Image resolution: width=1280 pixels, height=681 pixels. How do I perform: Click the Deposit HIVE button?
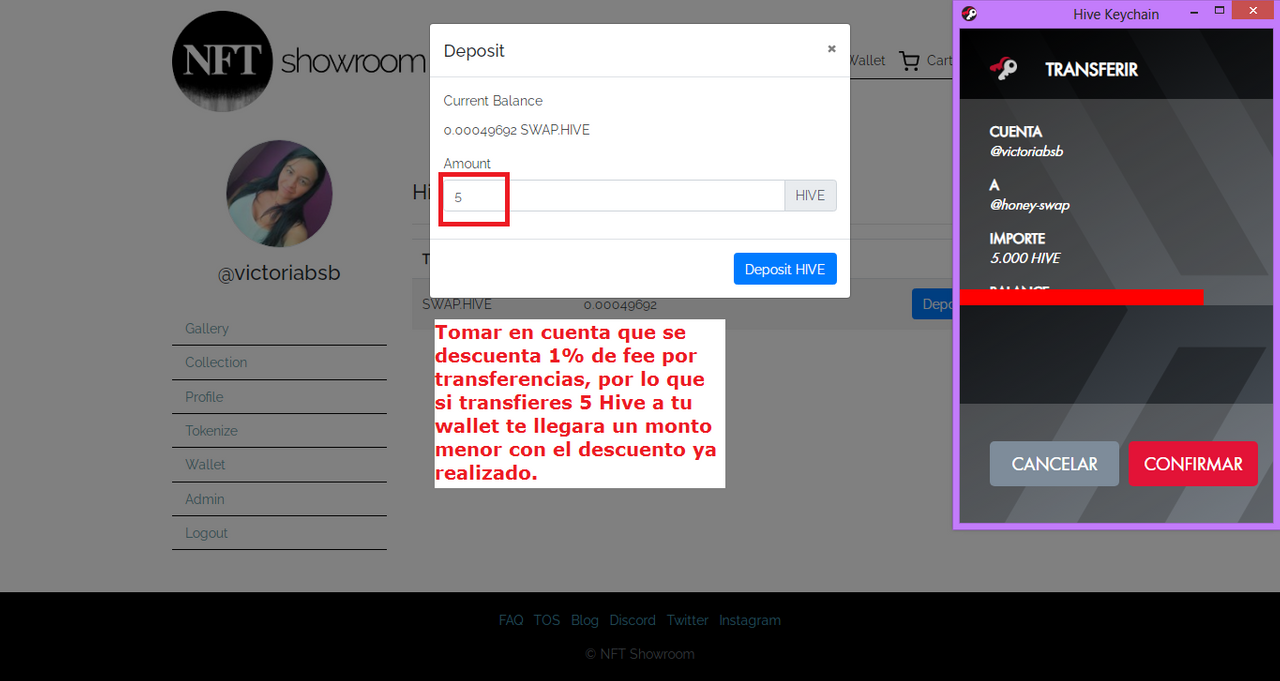point(785,269)
